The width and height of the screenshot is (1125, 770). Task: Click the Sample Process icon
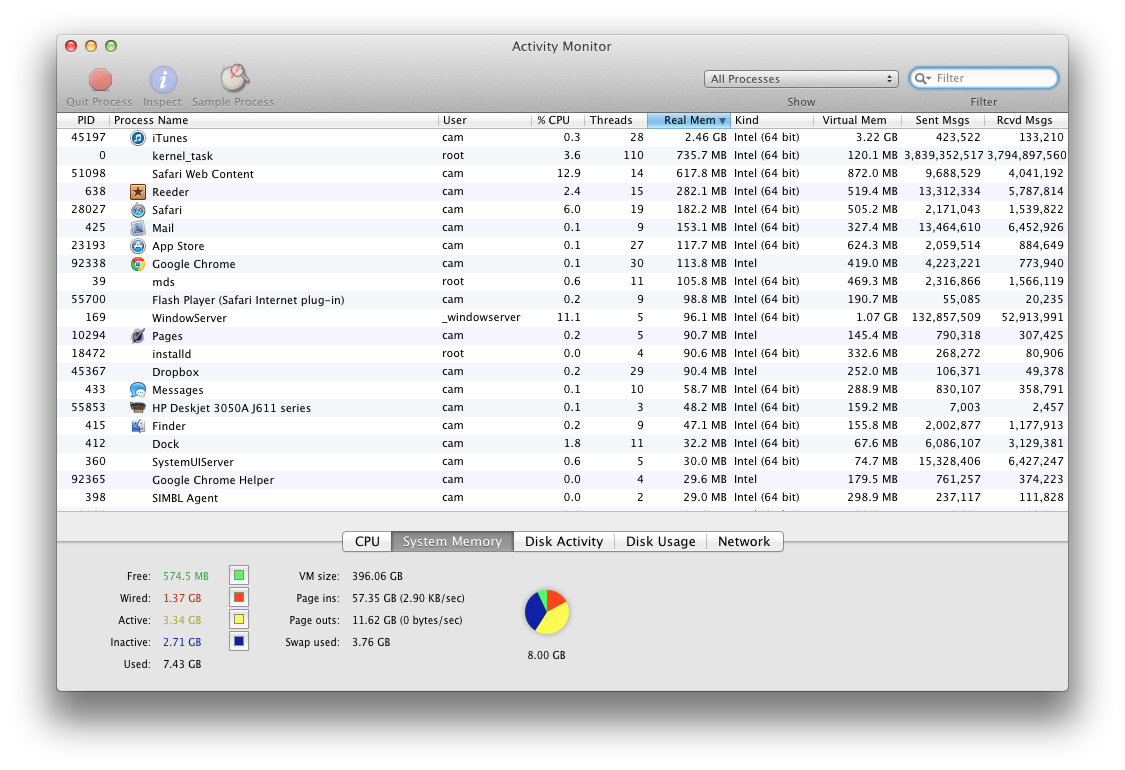[x=234, y=78]
